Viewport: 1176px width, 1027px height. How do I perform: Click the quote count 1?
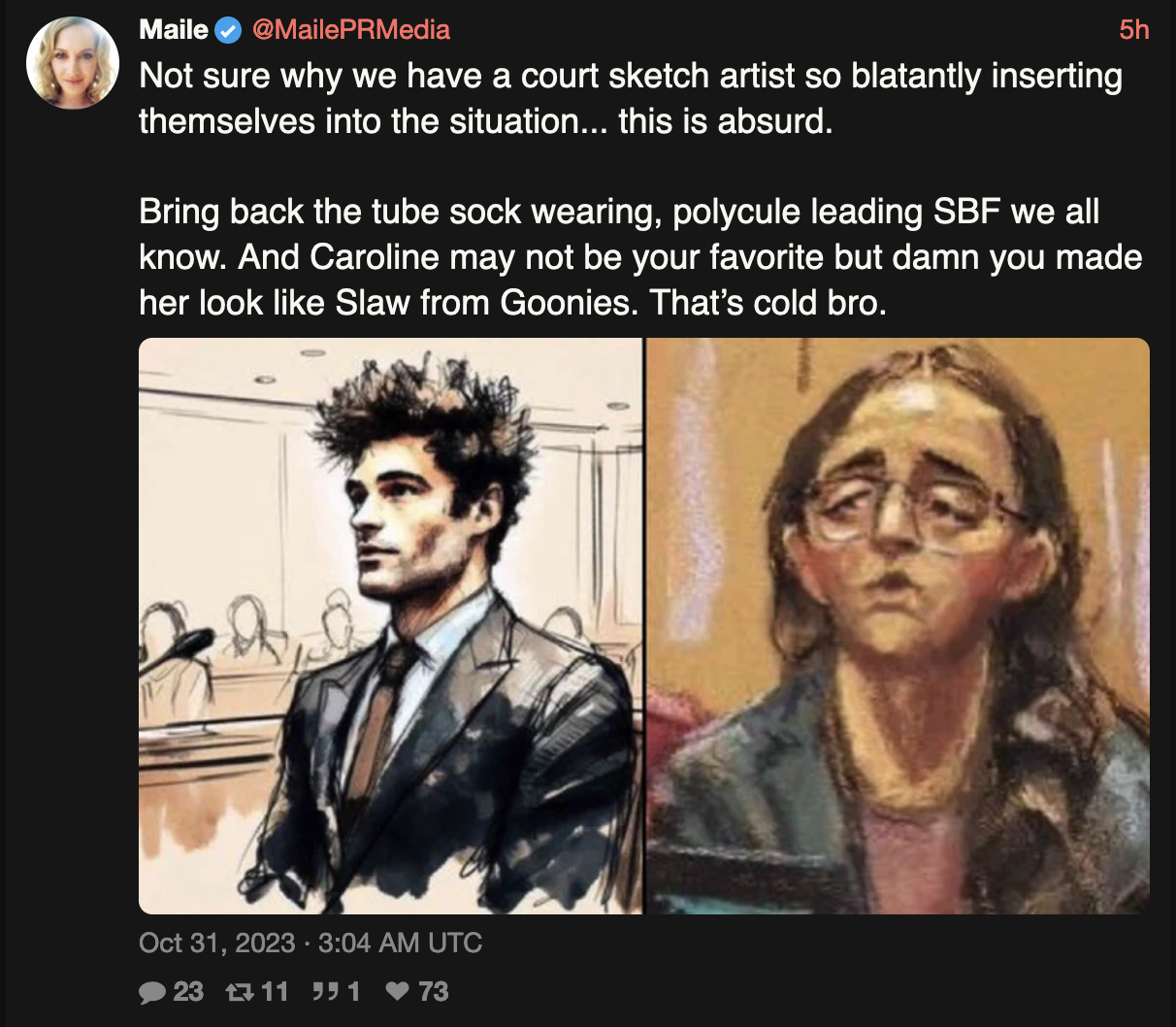pyautogui.click(x=353, y=991)
